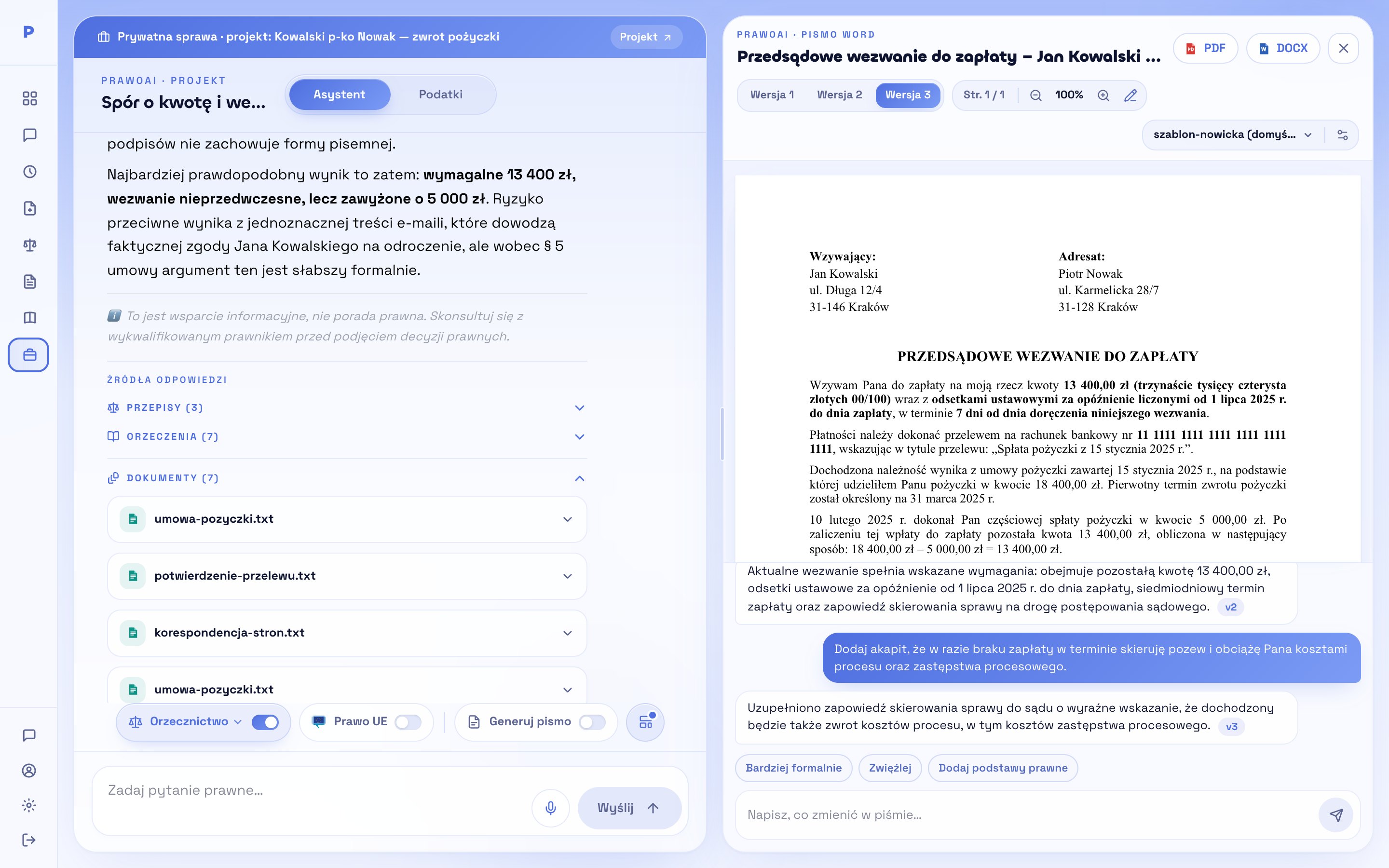Expand korespondencja-stron.txt document entry
1389x868 pixels.
click(x=347, y=633)
